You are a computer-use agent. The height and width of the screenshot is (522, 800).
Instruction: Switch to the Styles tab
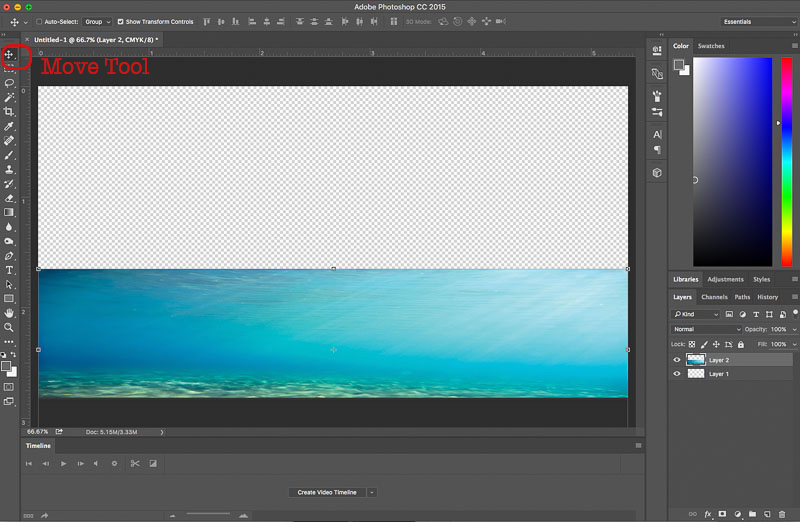761,280
